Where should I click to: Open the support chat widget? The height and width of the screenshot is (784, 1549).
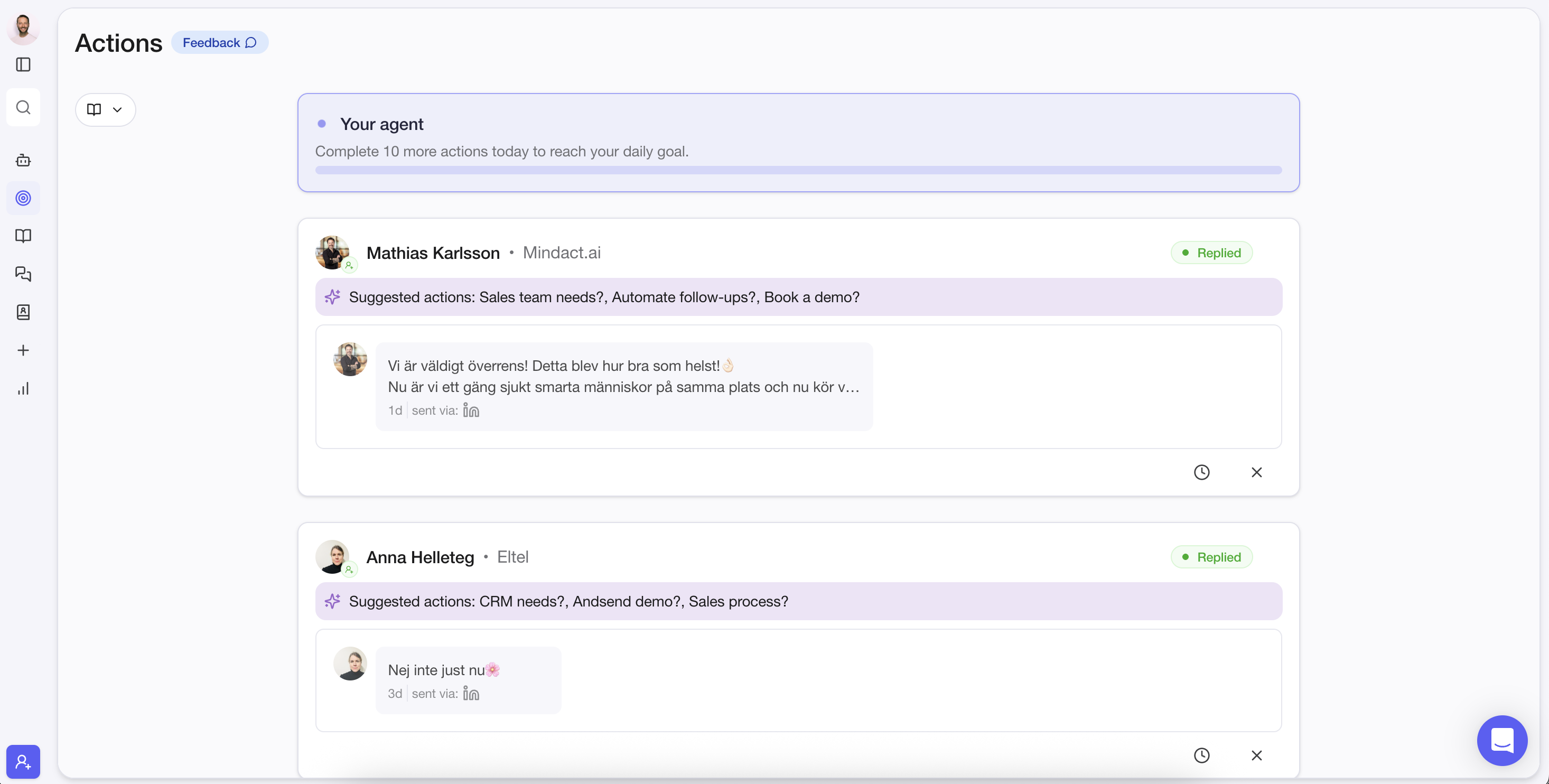1501,740
